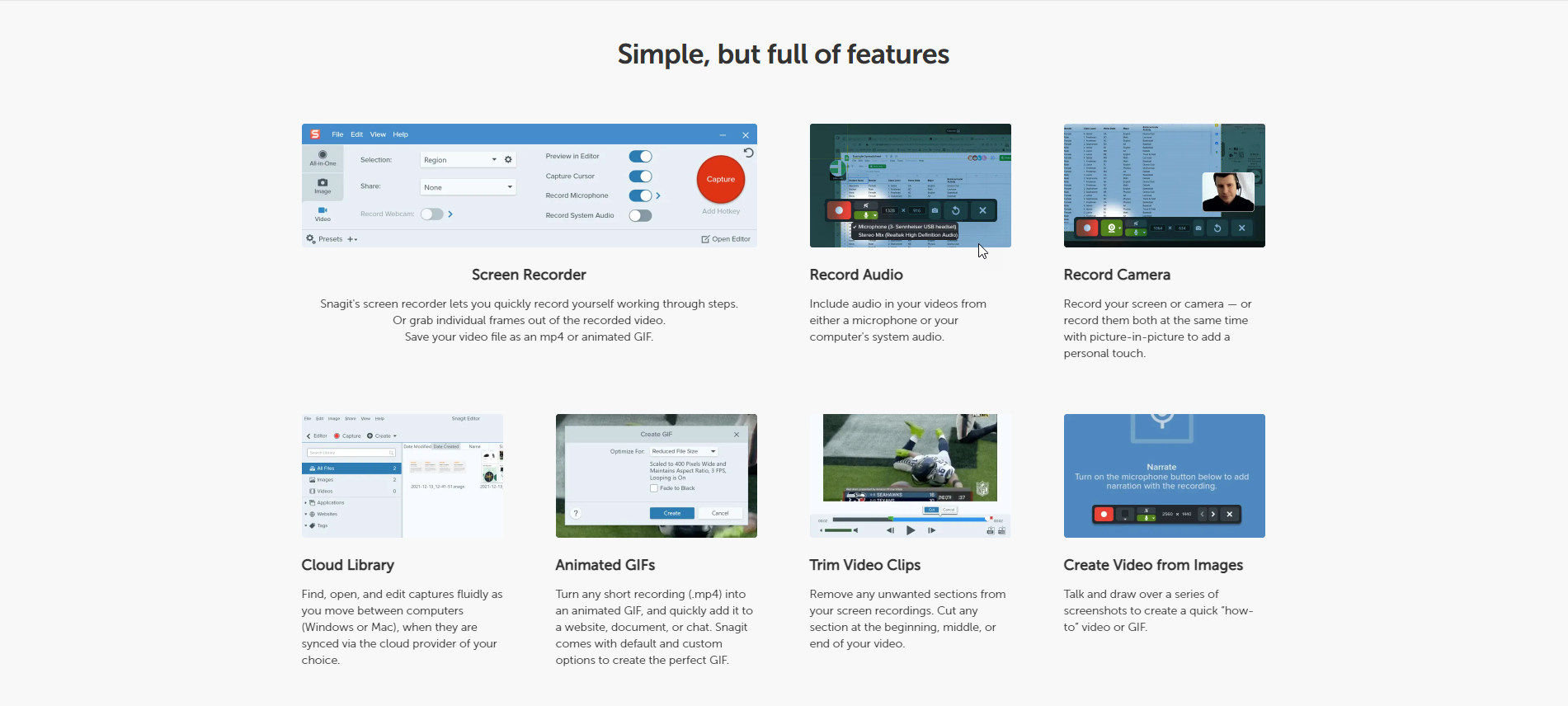Click green microphone button in Record Audio toolbar
This screenshot has width=1568, height=706.
(x=866, y=215)
